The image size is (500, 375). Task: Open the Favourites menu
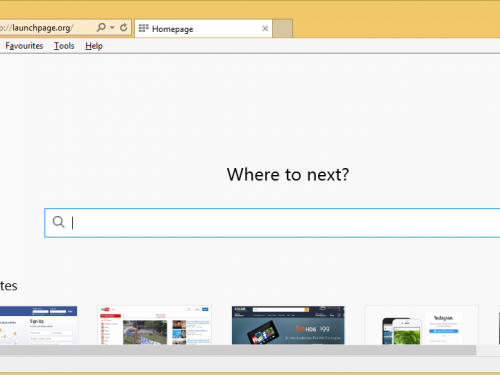[x=24, y=46]
